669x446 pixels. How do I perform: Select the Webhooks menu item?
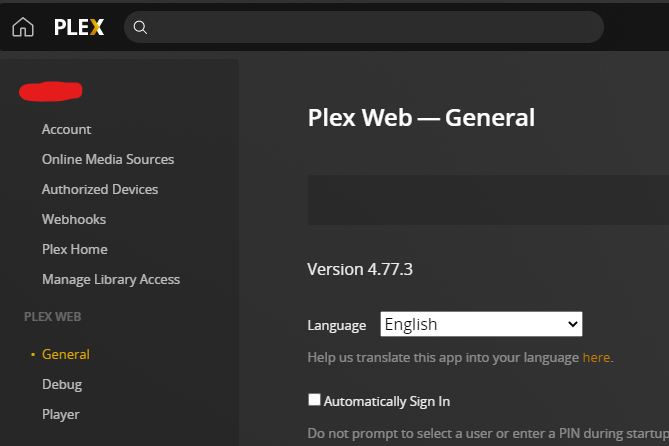coord(74,219)
